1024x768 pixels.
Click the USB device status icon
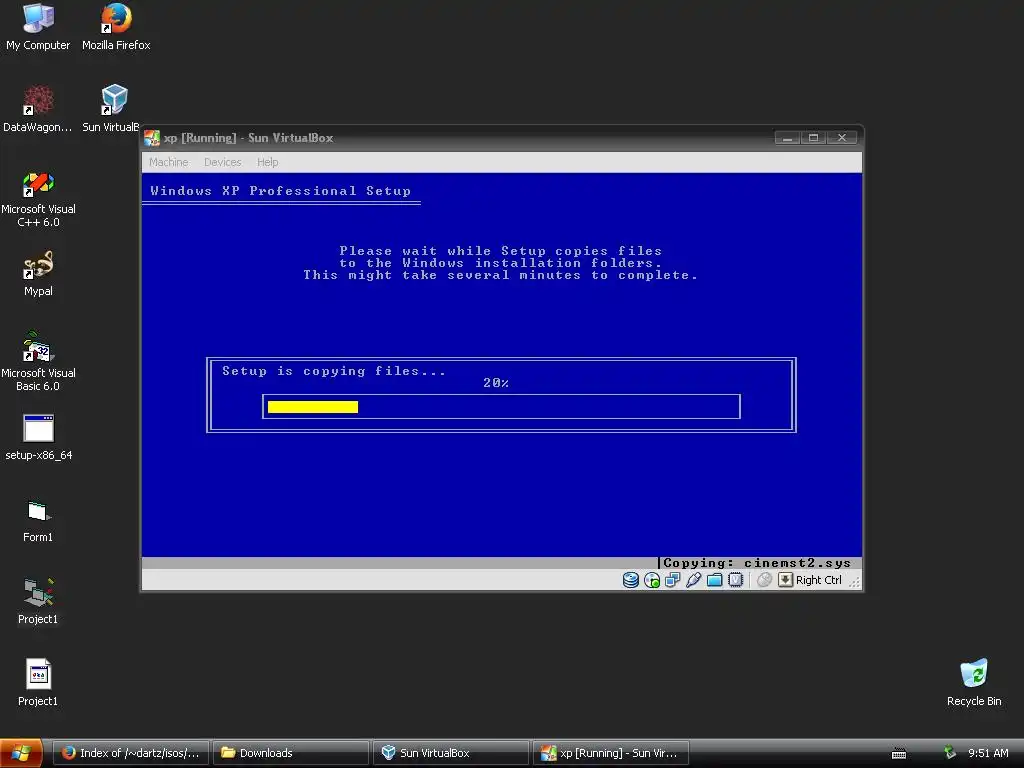[x=694, y=580]
